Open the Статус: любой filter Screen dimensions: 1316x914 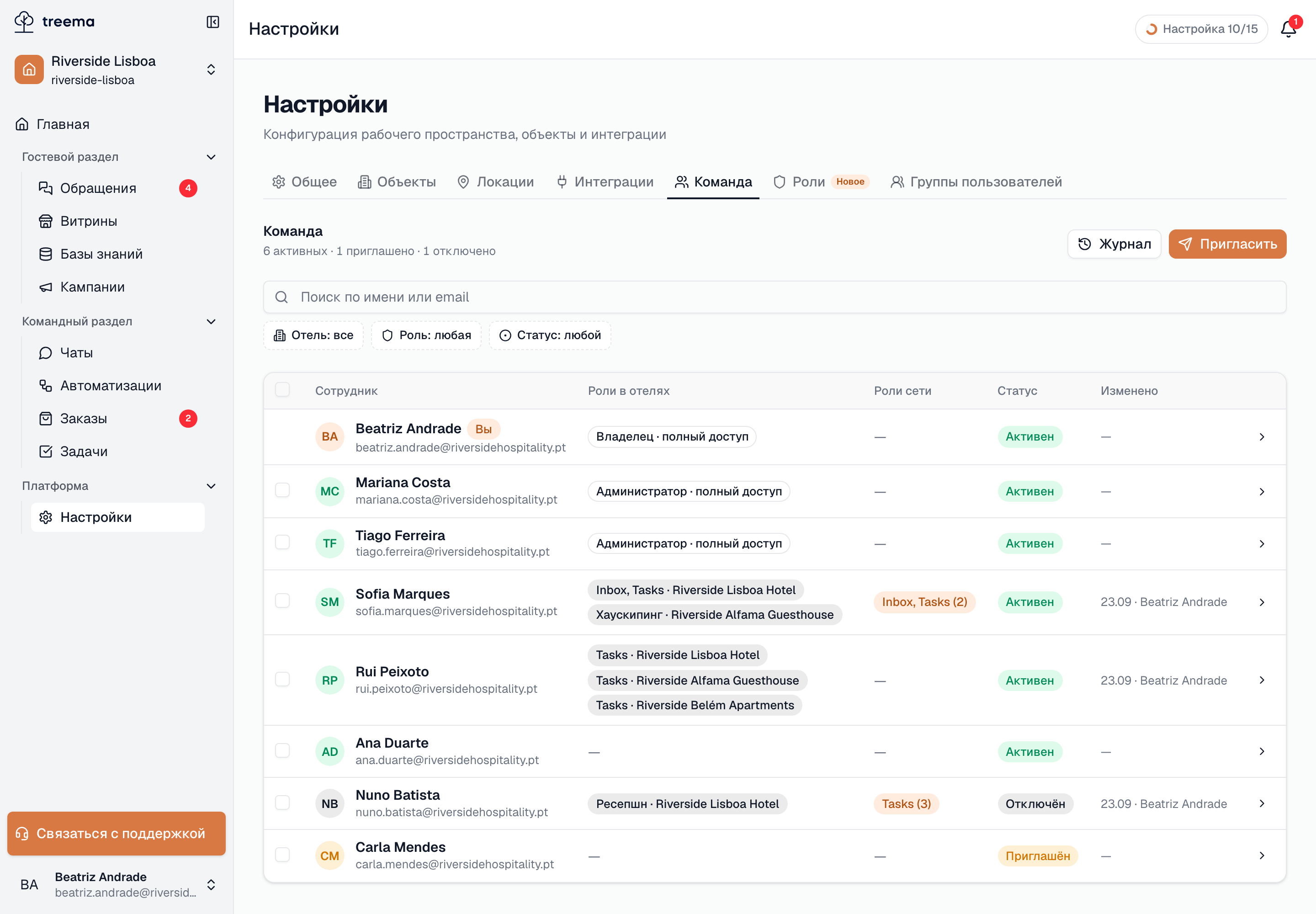pyautogui.click(x=550, y=335)
